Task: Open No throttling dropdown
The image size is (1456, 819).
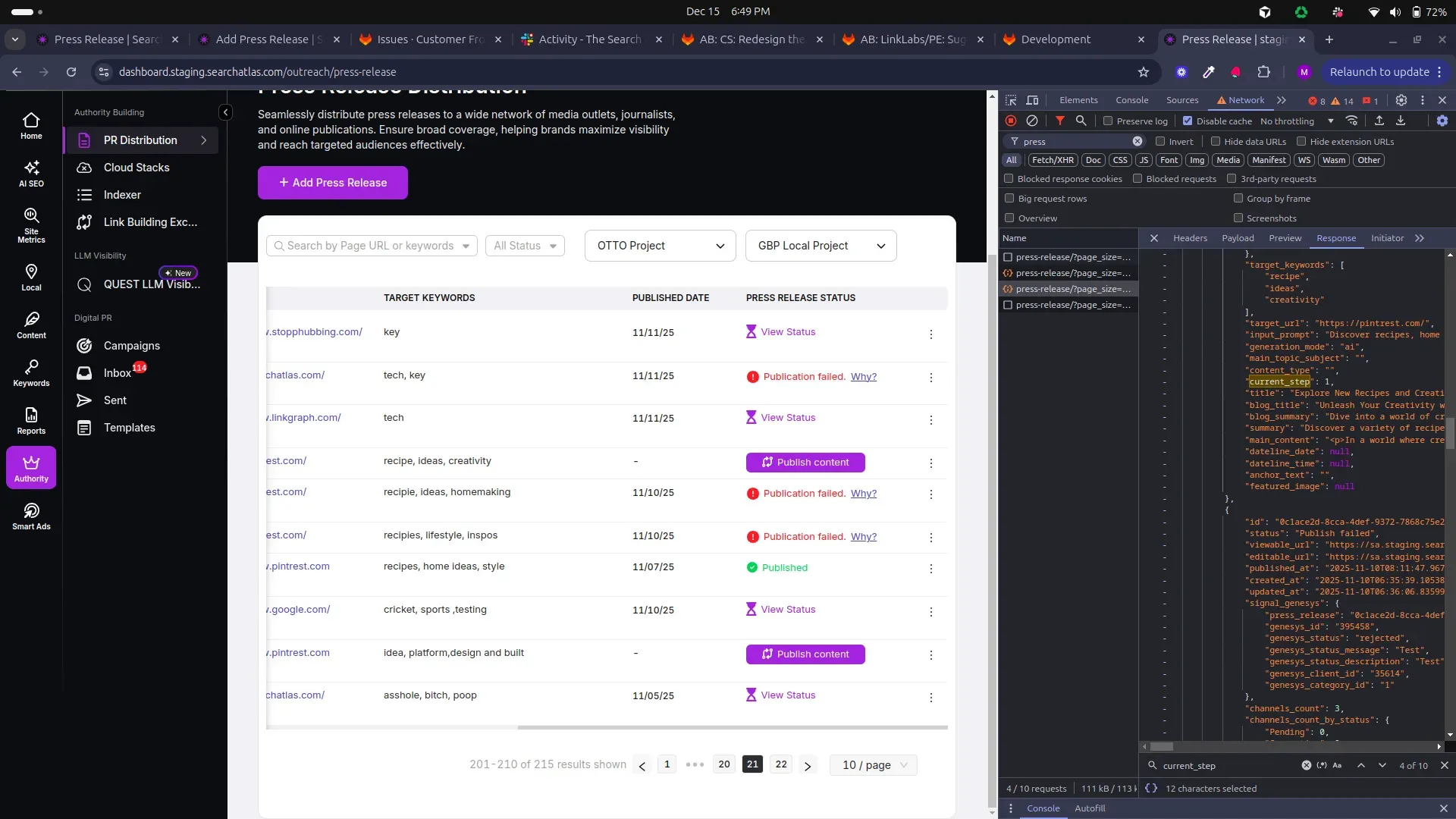Action: (1297, 121)
